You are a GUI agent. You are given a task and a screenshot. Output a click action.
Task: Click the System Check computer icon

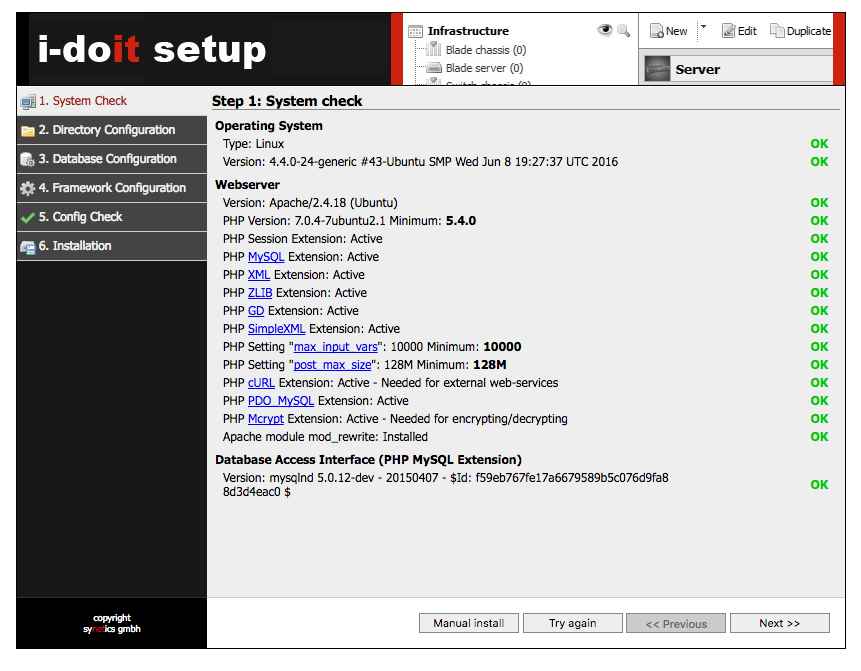click(27, 102)
